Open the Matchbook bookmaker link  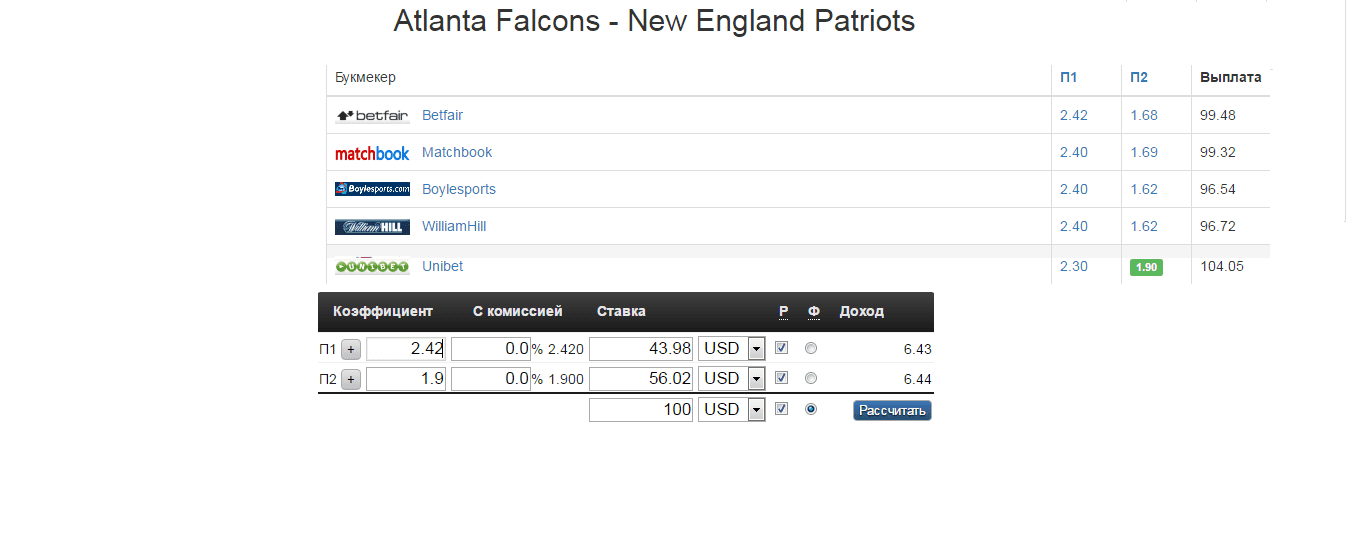457,152
